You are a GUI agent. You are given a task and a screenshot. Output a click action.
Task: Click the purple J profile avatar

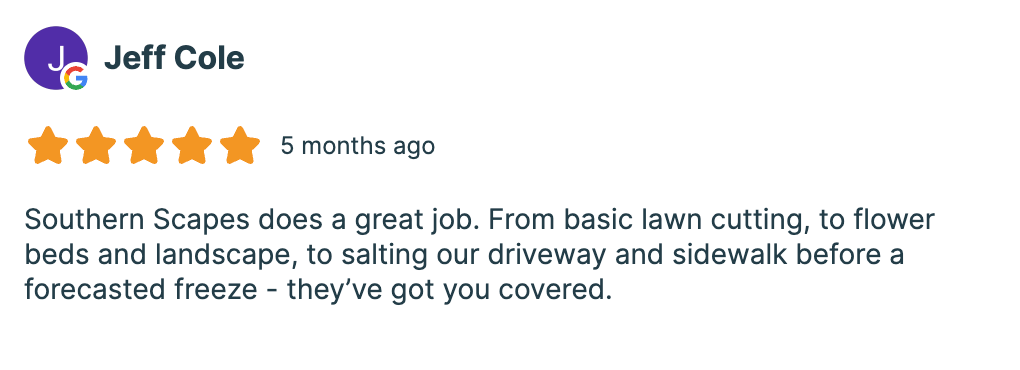pos(56,58)
